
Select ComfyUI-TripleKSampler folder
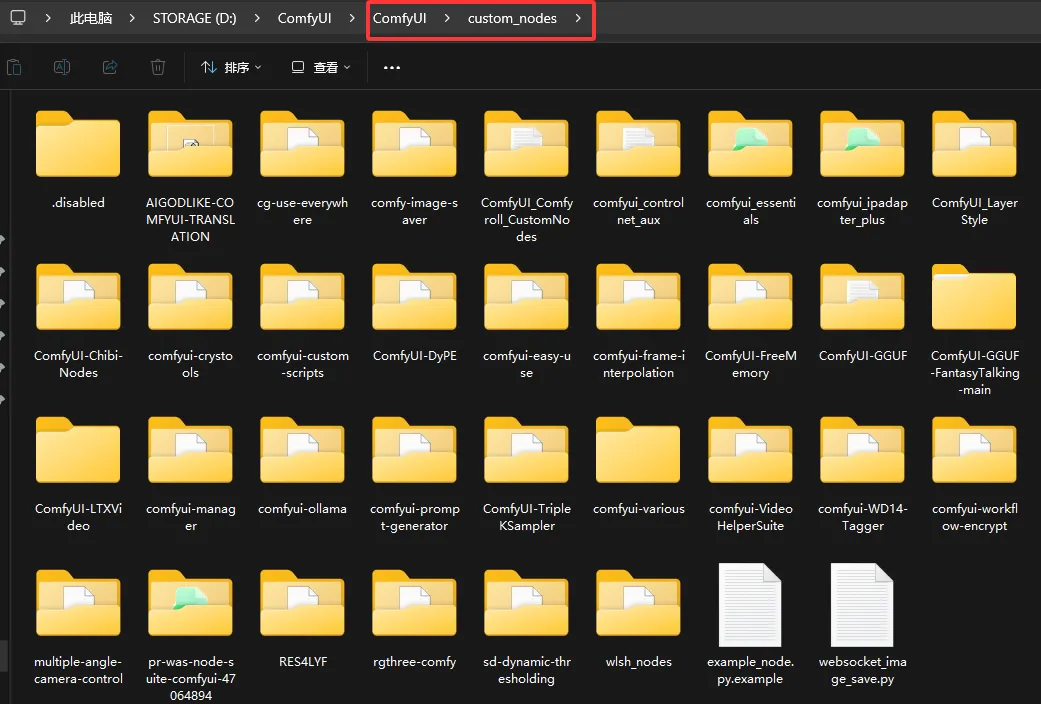tap(526, 474)
